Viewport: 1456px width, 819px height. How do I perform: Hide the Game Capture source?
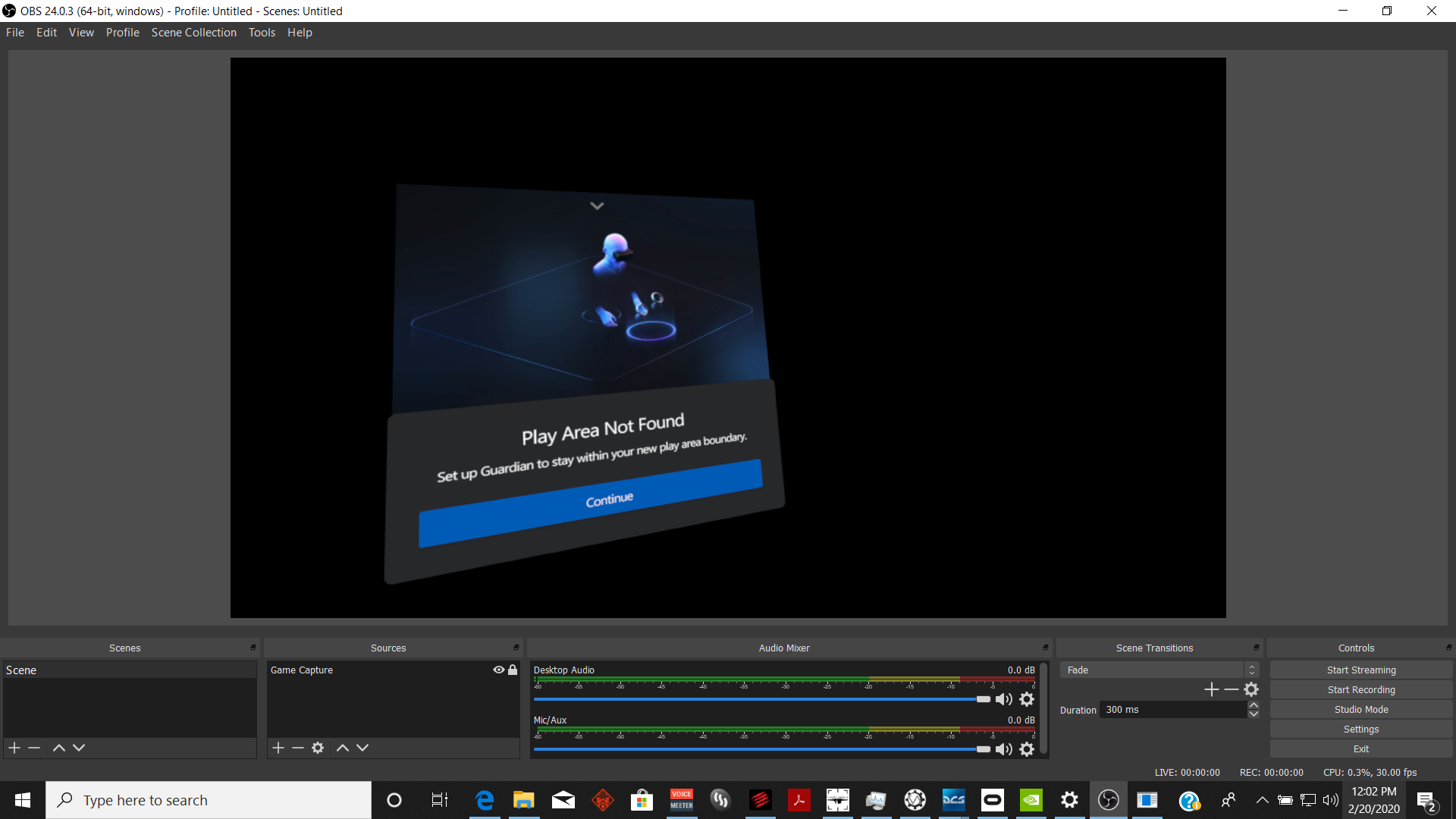point(499,670)
